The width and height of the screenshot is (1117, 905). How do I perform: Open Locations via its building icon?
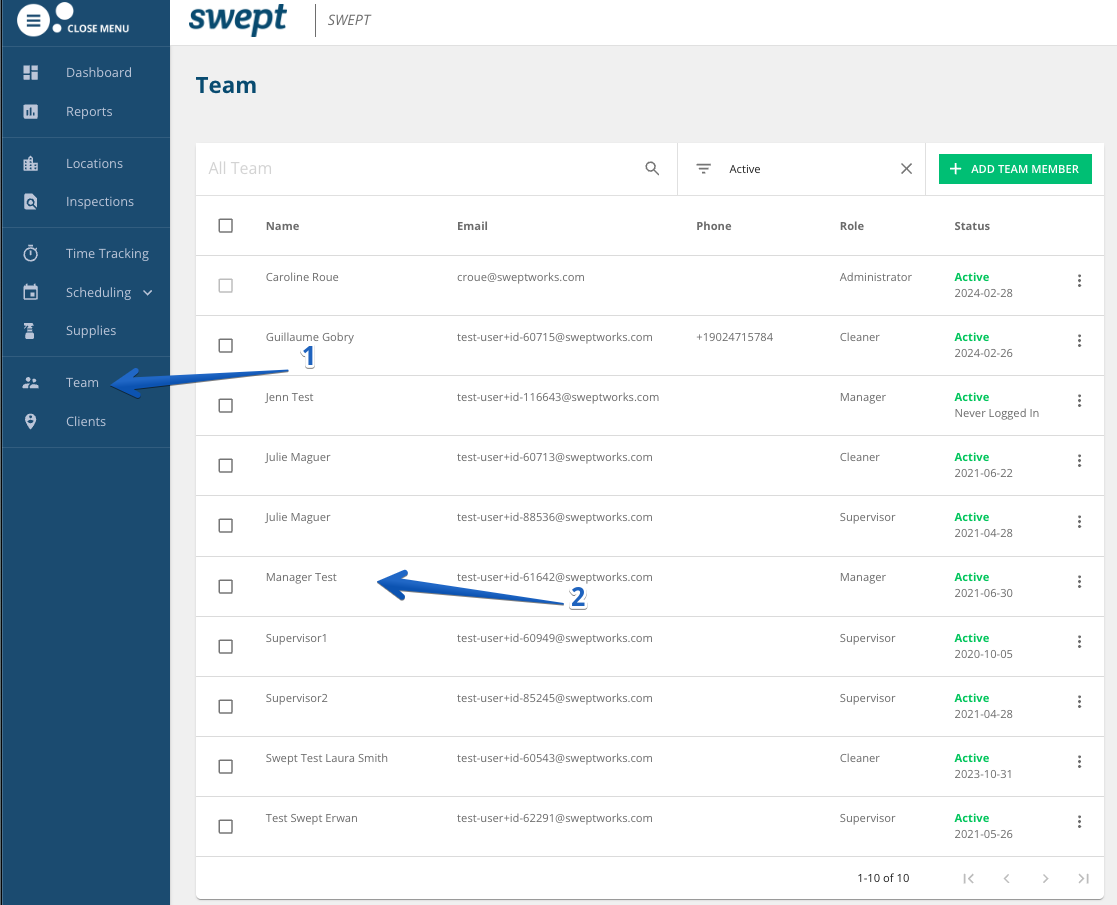(30, 162)
